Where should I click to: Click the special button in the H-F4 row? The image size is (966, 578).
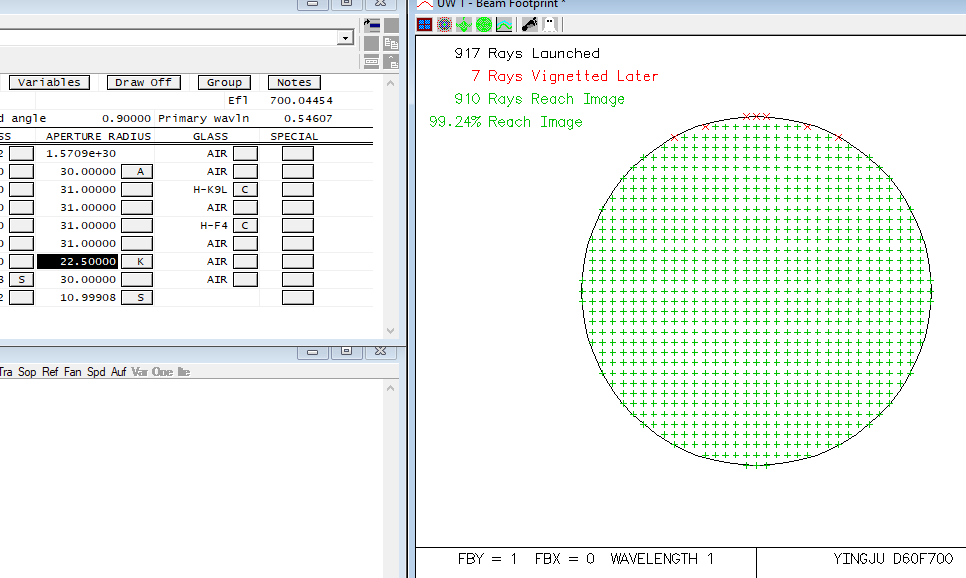point(298,226)
